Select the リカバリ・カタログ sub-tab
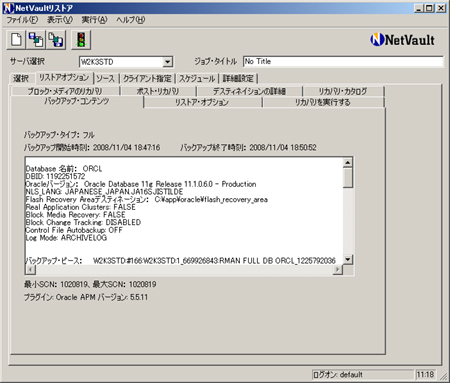 (x=343, y=91)
